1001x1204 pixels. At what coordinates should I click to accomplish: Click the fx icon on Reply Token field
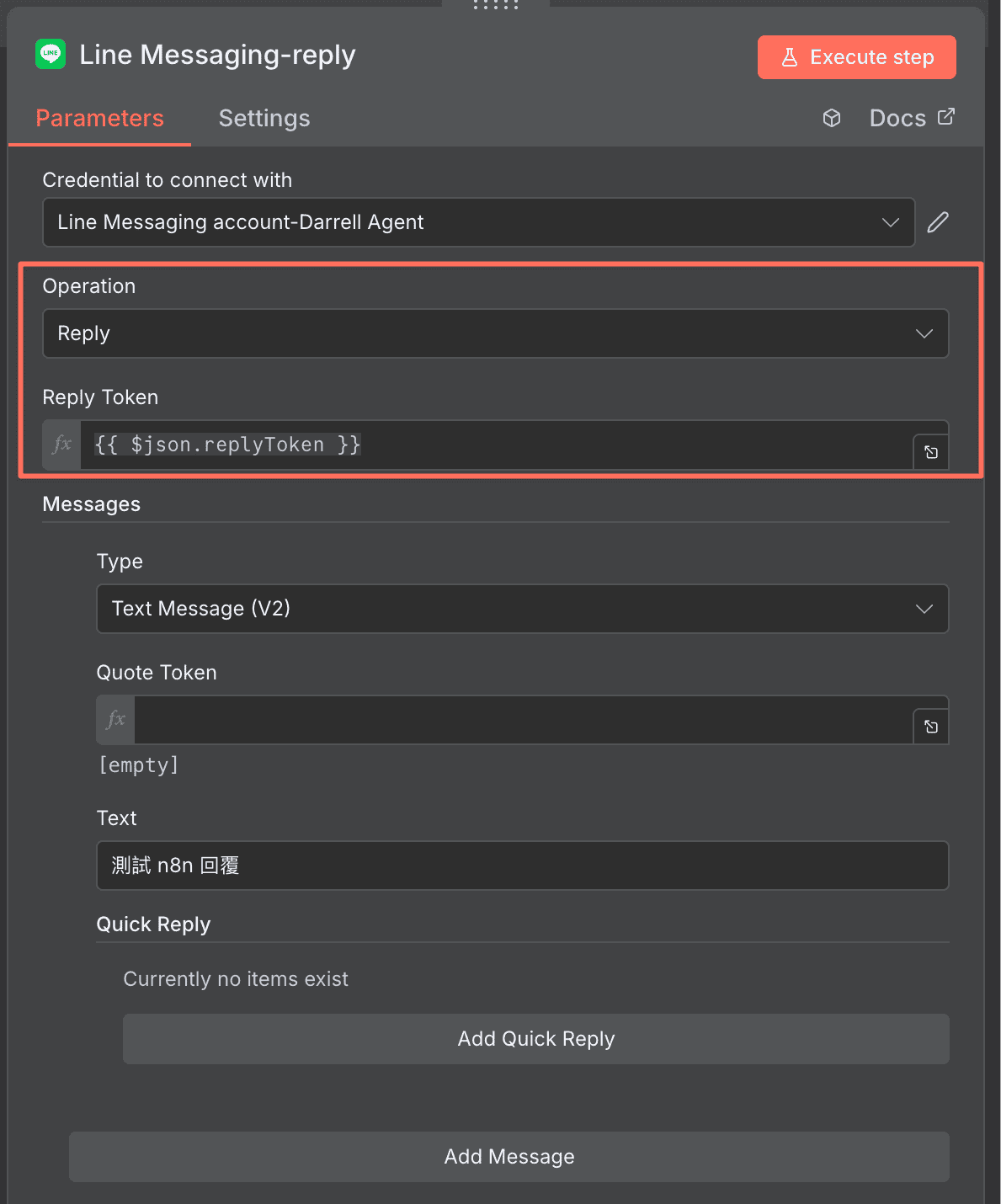61,444
